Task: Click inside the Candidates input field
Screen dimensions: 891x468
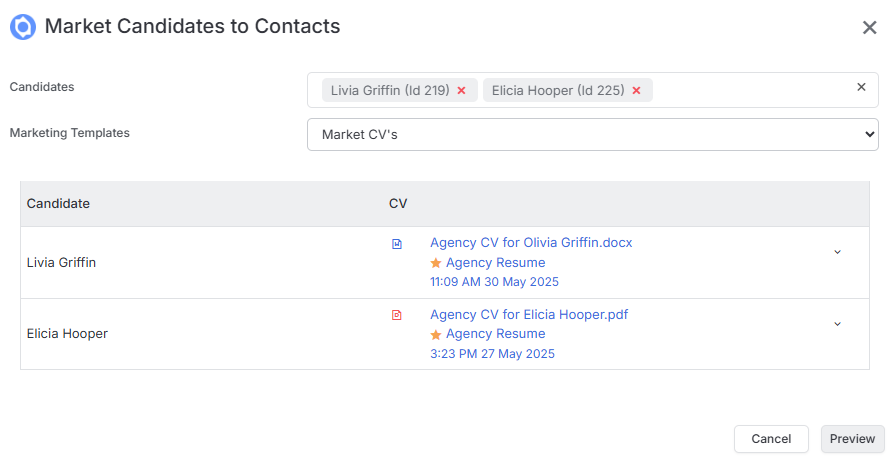Action: (x=750, y=90)
